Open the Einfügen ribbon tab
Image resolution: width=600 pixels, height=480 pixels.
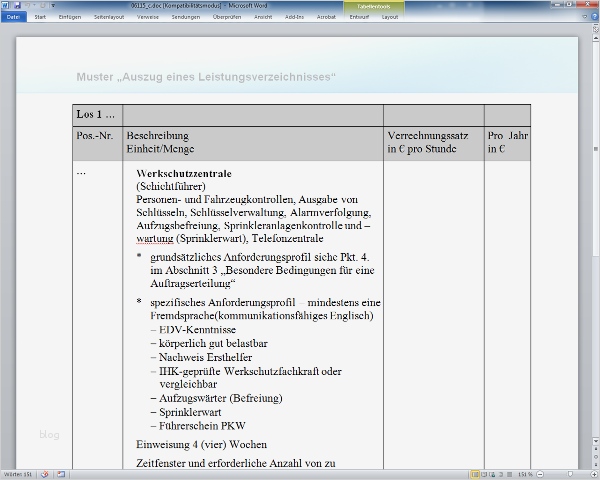point(70,17)
